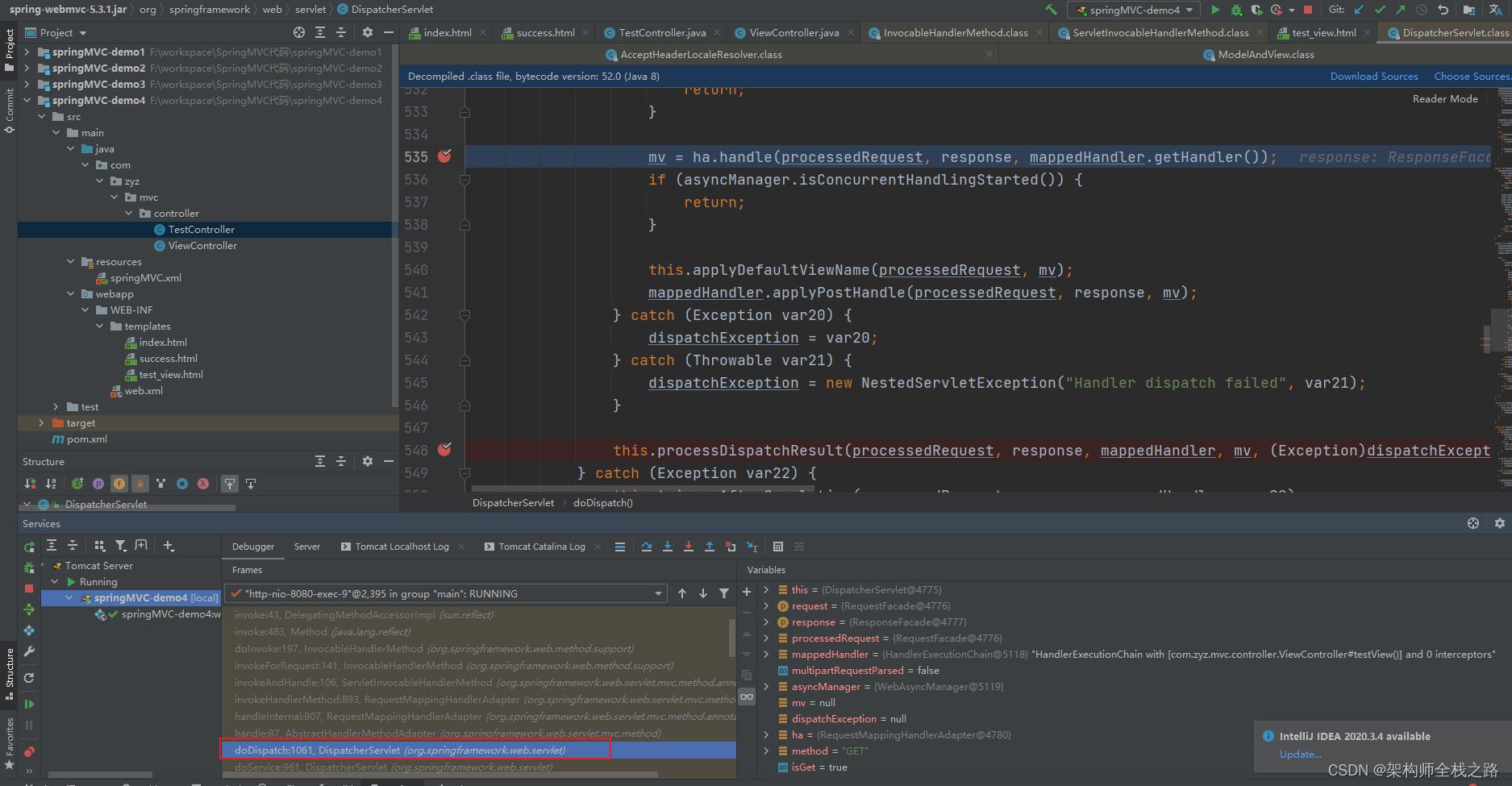Viewport: 1512px width, 786px height.
Task: Click Resume Program in the Services sidebar
Action: 29,705
